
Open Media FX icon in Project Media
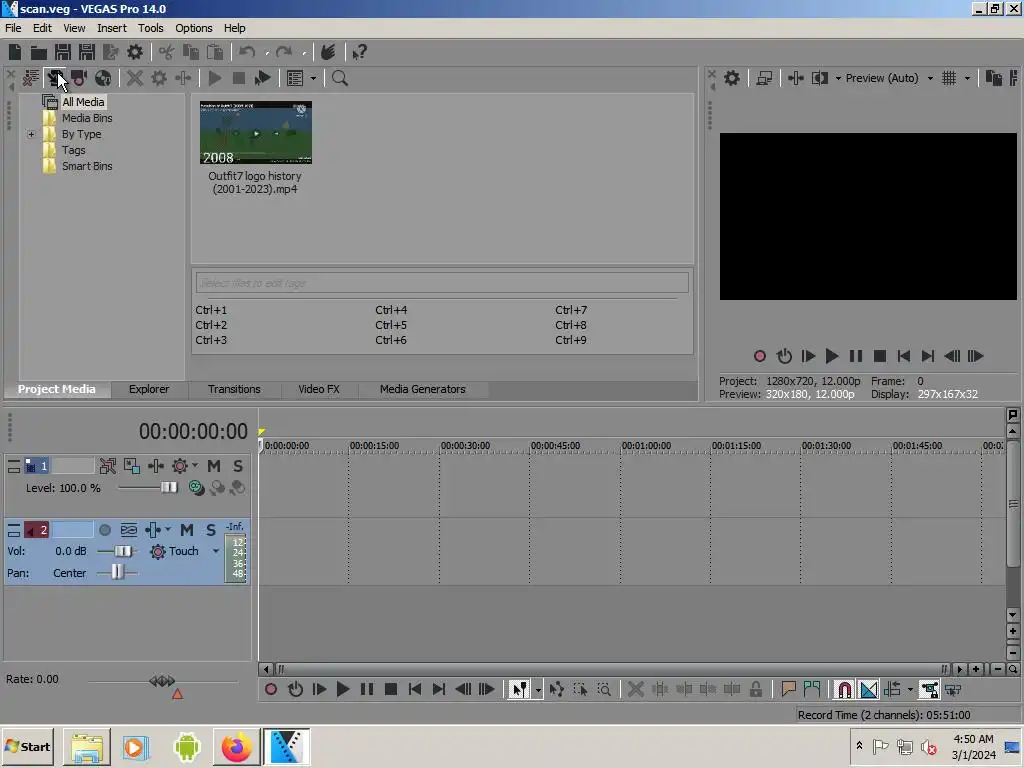[x=183, y=78]
